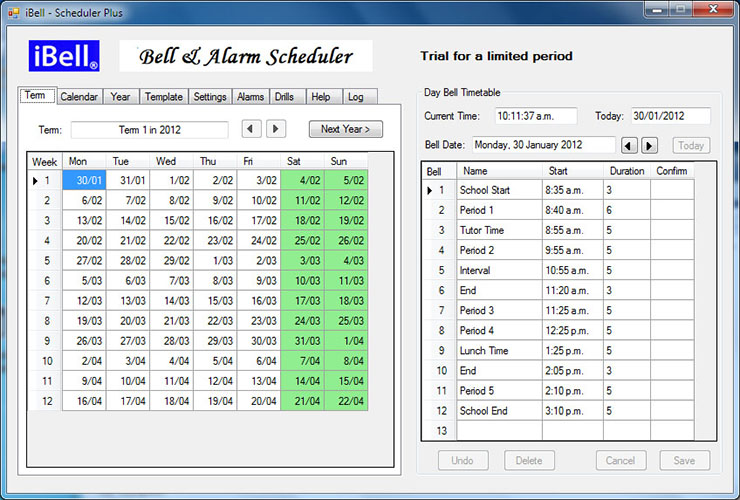Click the duration cell for Period 1

coord(627,210)
